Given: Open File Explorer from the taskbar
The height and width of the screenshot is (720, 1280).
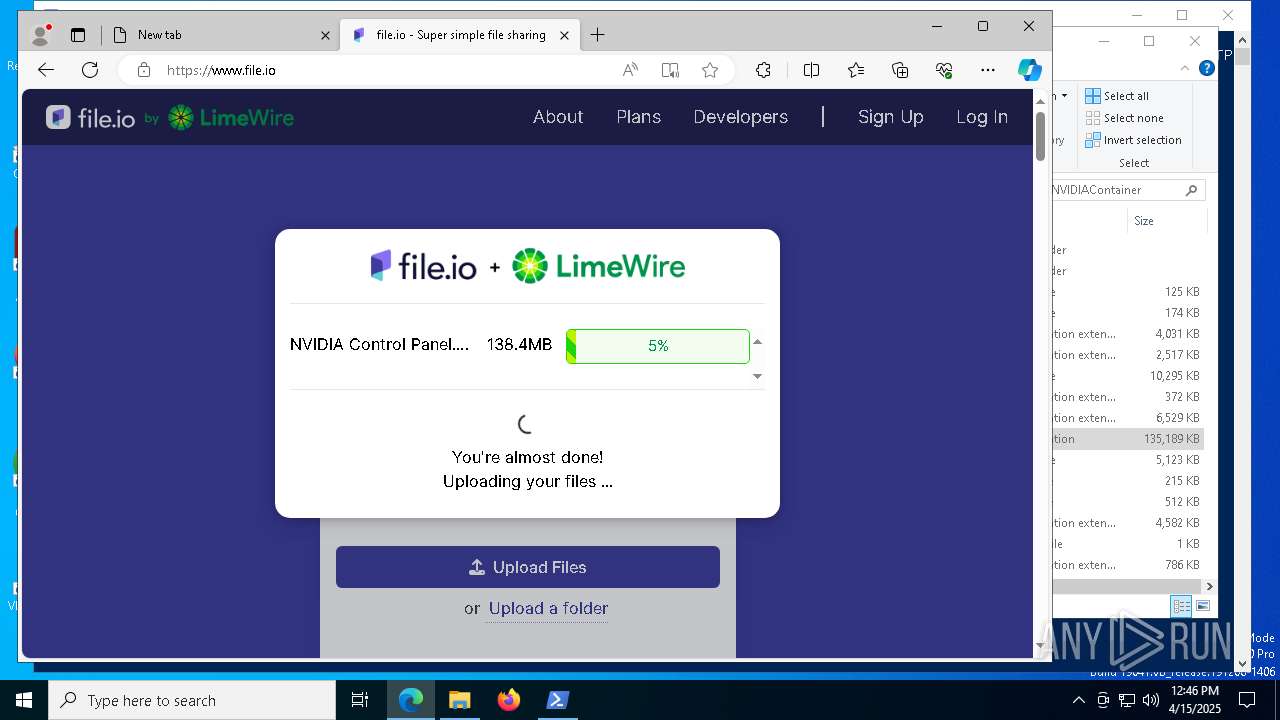Looking at the screenshot, I should [460, 700].
